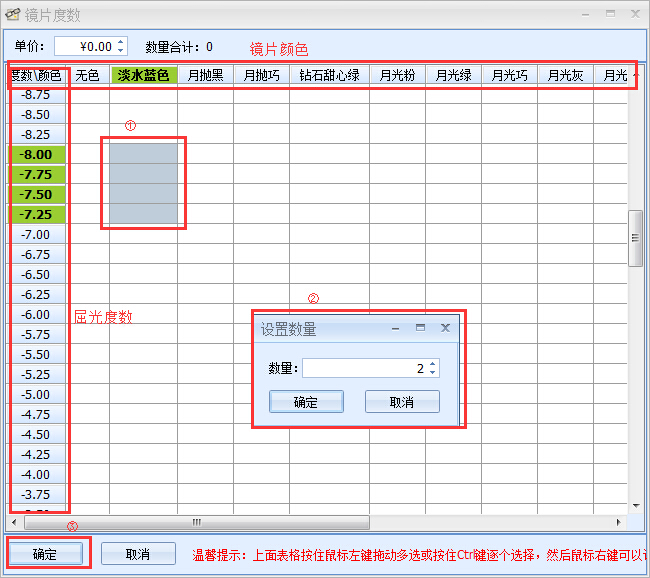The width and height of the screenshot is (650, 578).
Task: Click the horizontal scrollbar right arrow
Action: tap(618, 522)
